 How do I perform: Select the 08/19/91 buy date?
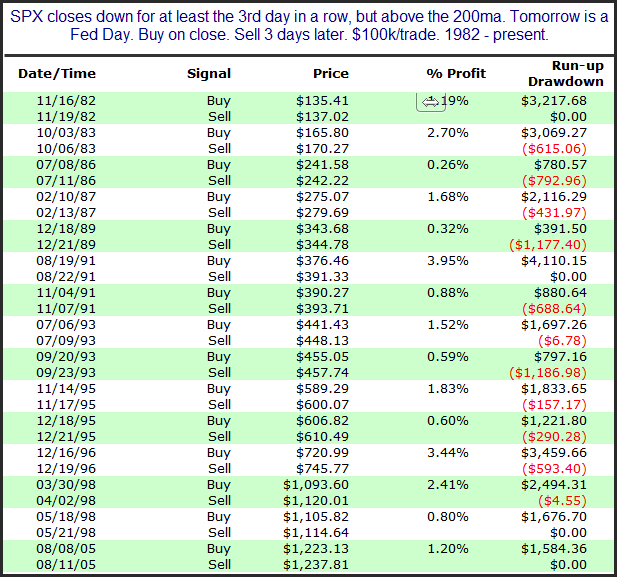coord(66,261)
